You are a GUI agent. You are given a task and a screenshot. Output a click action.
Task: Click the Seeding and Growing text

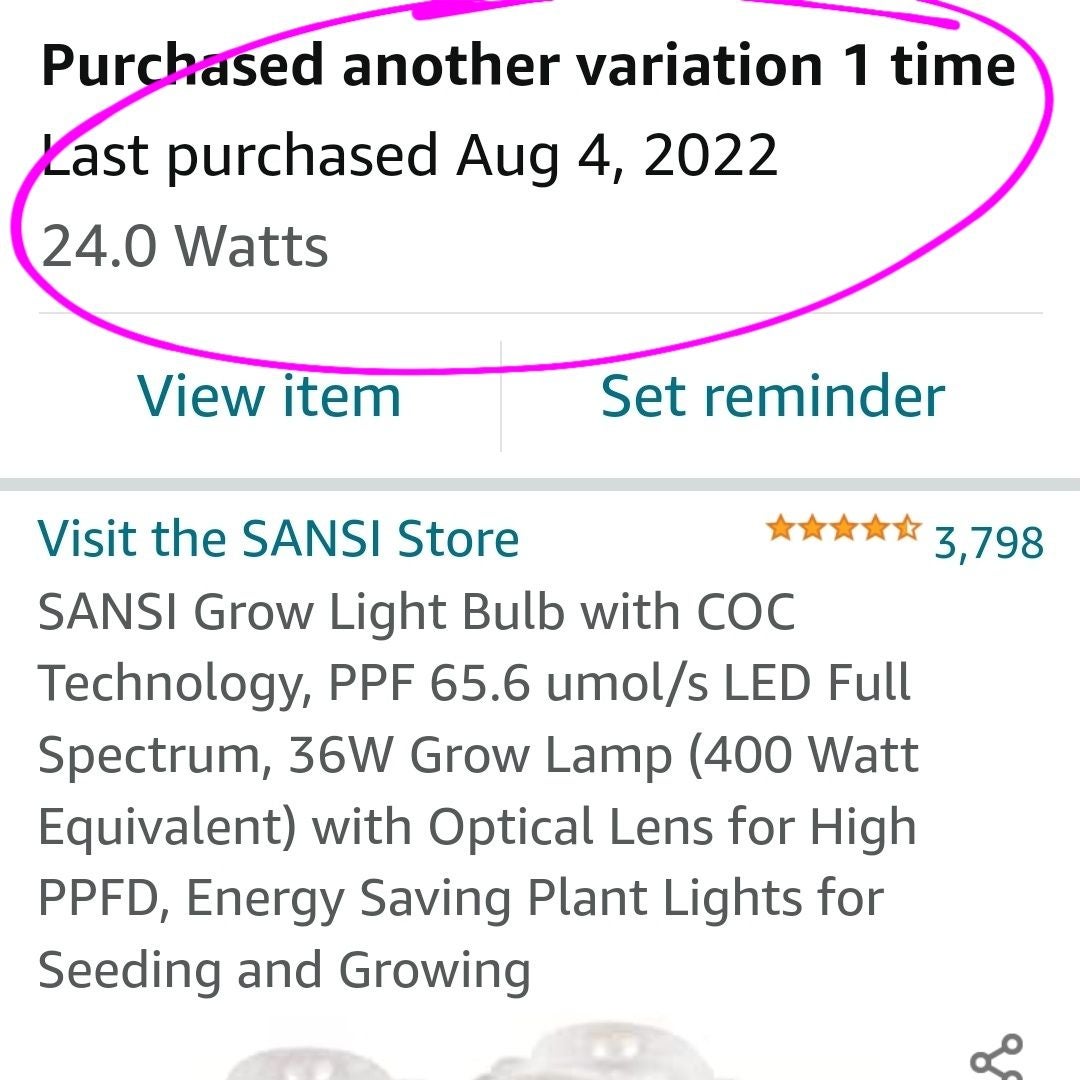click(x=284, y=970)
